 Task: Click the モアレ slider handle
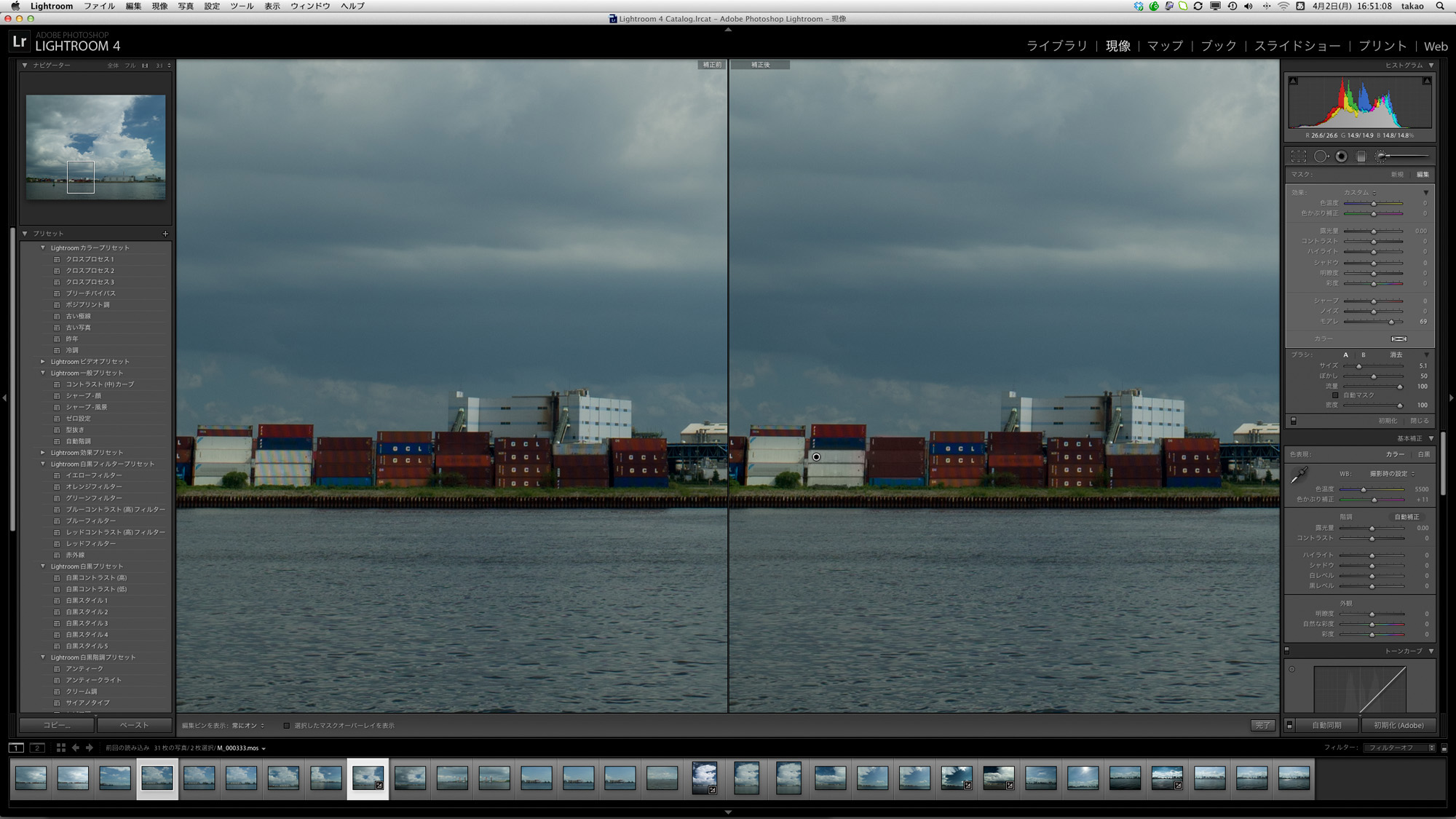pos(1391,322)
